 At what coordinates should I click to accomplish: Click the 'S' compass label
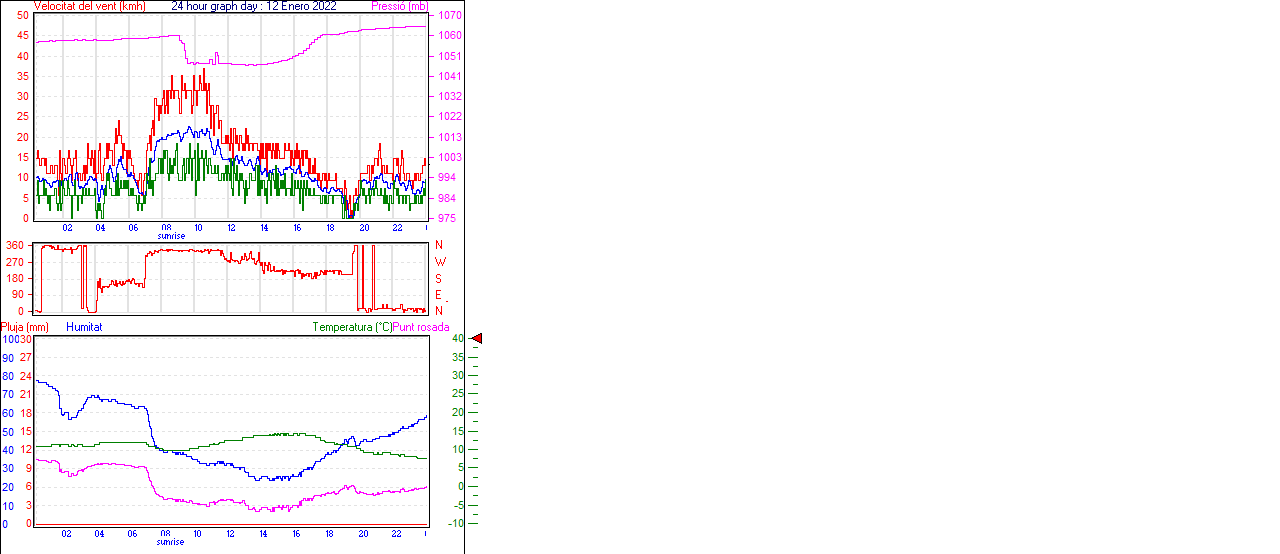pyautogui.click(x=439, y=278)
